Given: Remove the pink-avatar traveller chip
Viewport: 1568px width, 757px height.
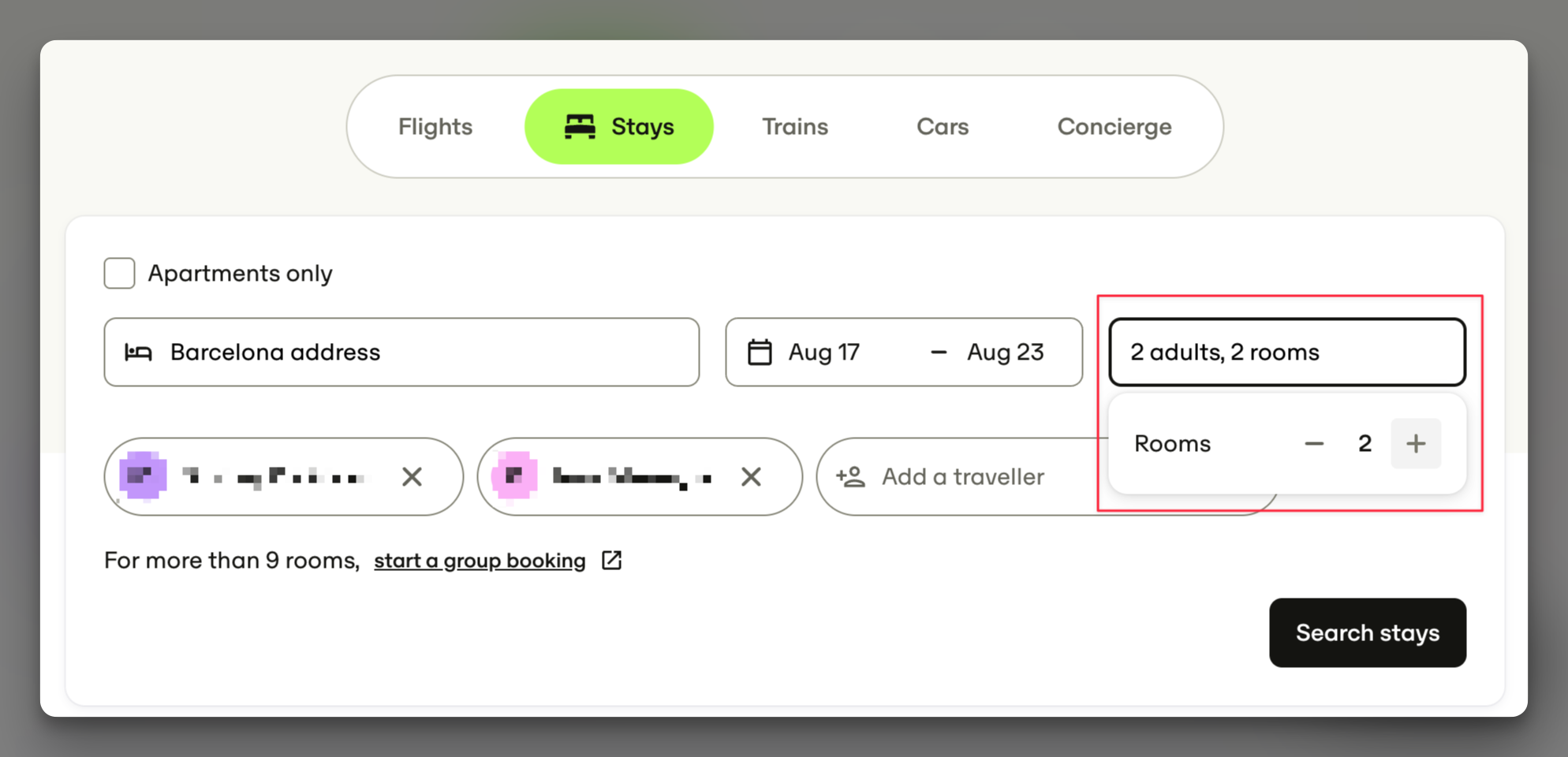Looking at the screenshot, I should (751, 476).
